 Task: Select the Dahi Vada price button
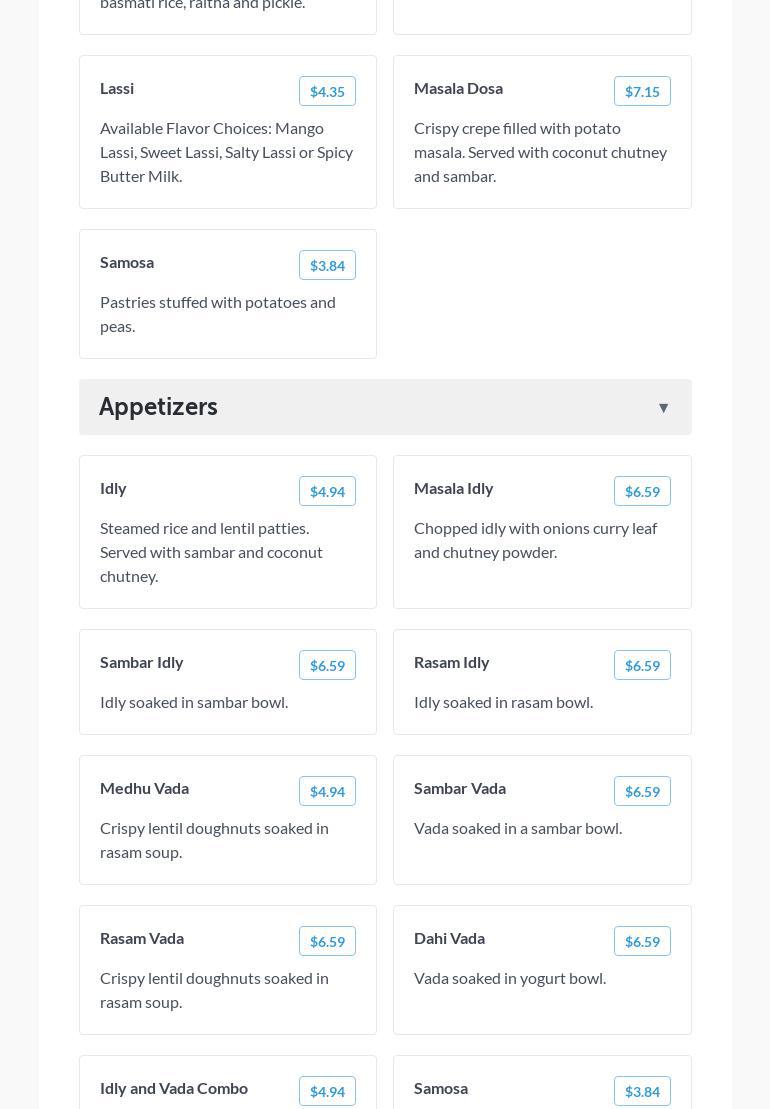pyautogui.click(x=642, y=941)
